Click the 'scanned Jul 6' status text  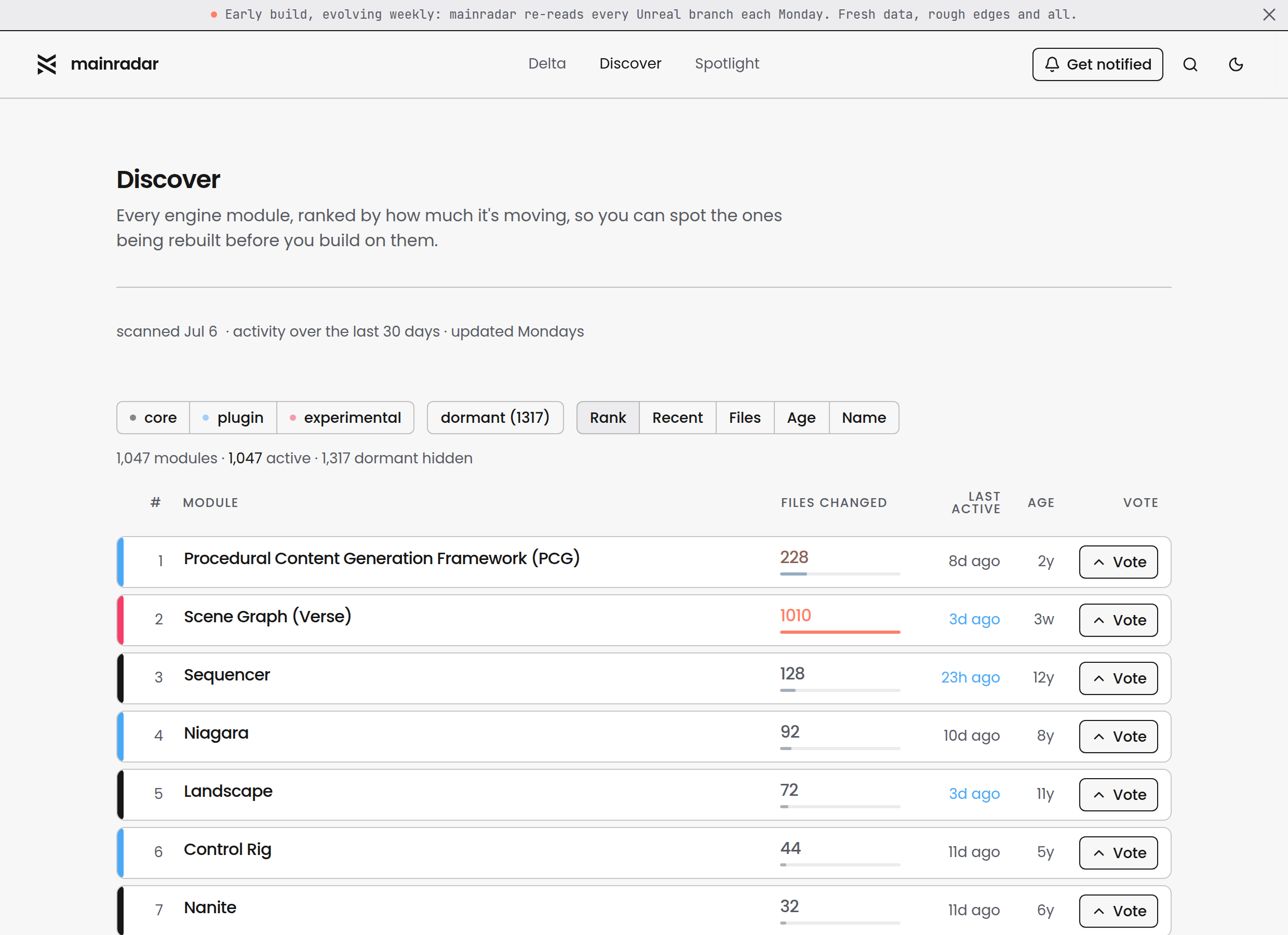click(x=167, y=332)
